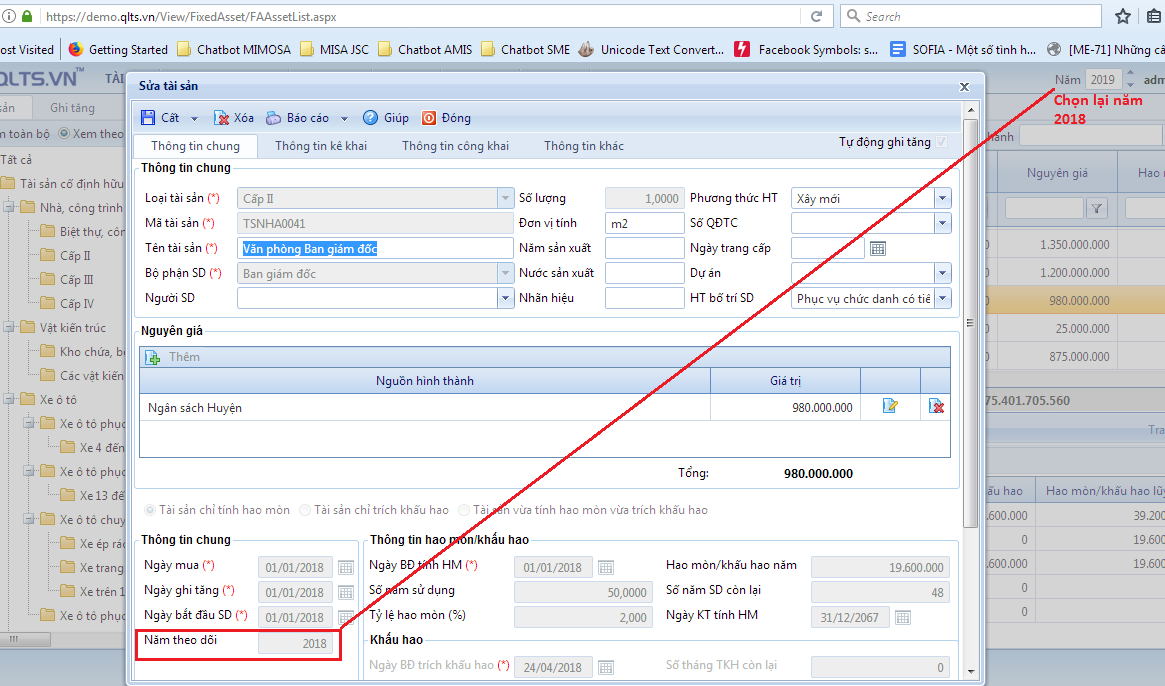Image resolution: width=1165 pixels, height=686 pixels.
Task: Open Getting Started Firefox bookmark
Action: click(x=118, y=49)
